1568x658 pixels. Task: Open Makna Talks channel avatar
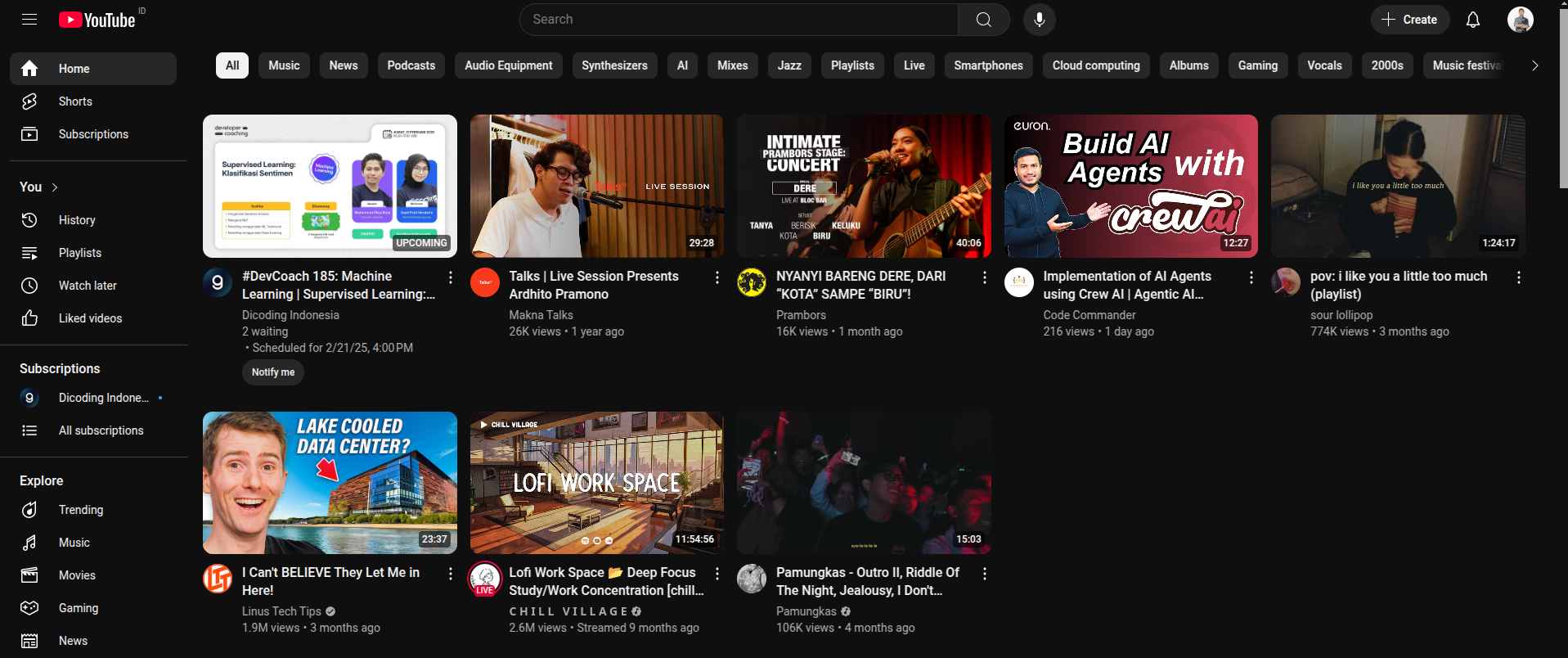pos(485,283)
